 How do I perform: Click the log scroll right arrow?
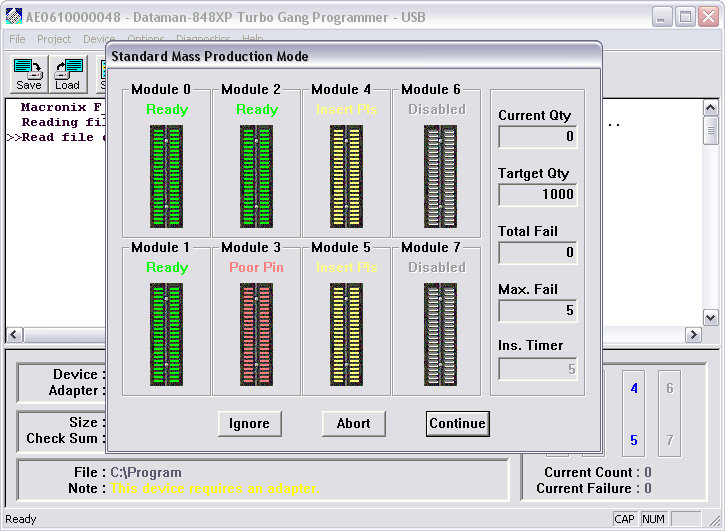693,334
